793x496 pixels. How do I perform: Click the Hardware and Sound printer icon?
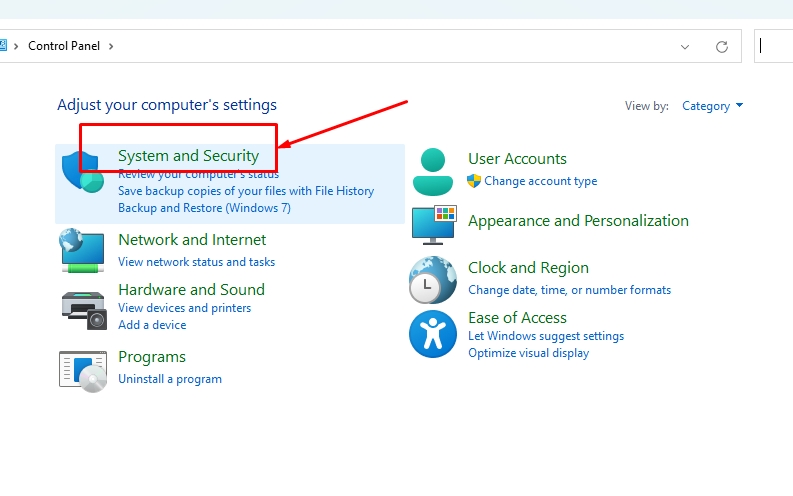click(x=84, y=310)
